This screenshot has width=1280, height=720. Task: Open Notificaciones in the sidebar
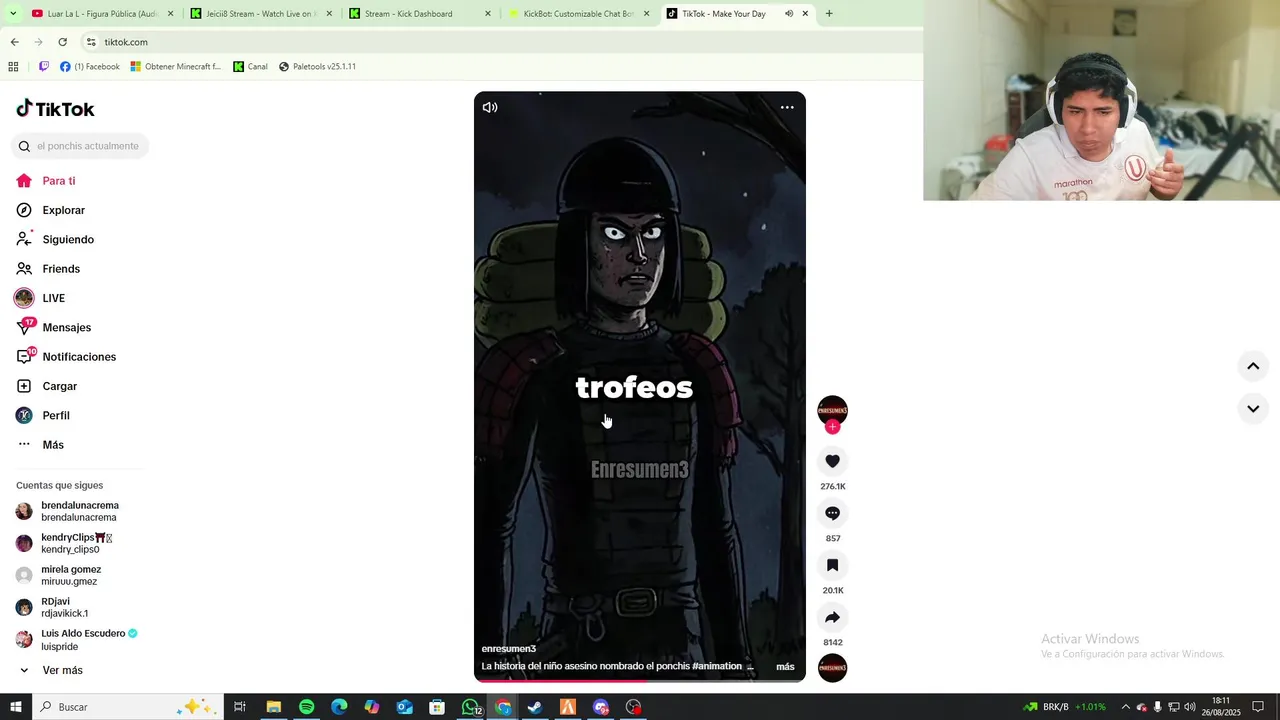(x=80, y=357)
